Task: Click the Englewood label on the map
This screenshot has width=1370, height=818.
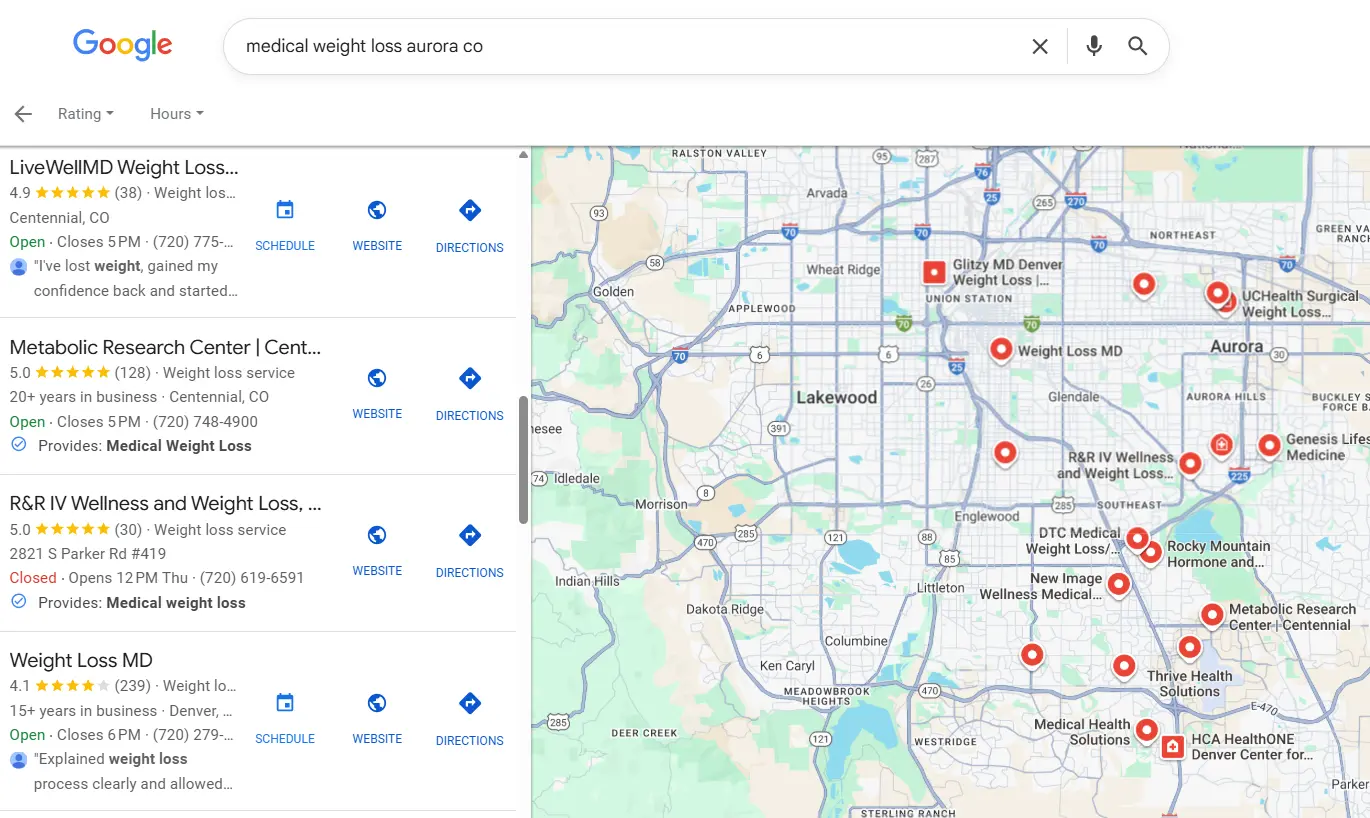Action: pyautogui.click(x=986, y=516)
